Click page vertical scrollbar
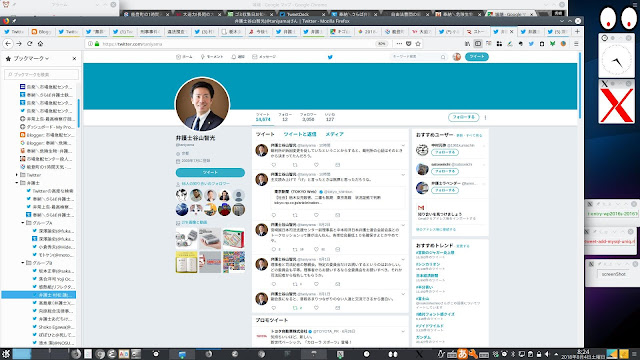The width and height of the screenshot is (640, 360). tap(580, 86)
